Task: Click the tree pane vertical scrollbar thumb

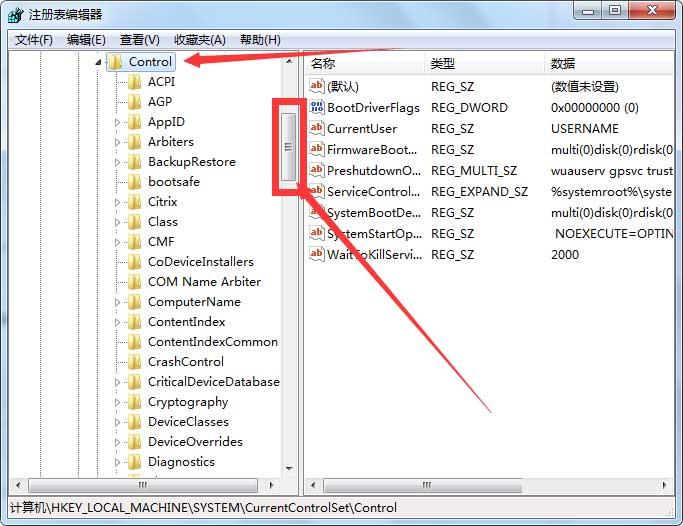Action: tap(288, 147)
